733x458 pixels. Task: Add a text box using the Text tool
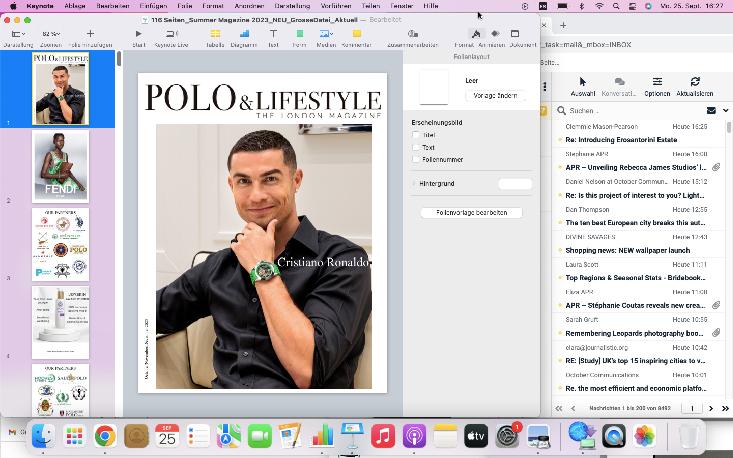point(273,34)
